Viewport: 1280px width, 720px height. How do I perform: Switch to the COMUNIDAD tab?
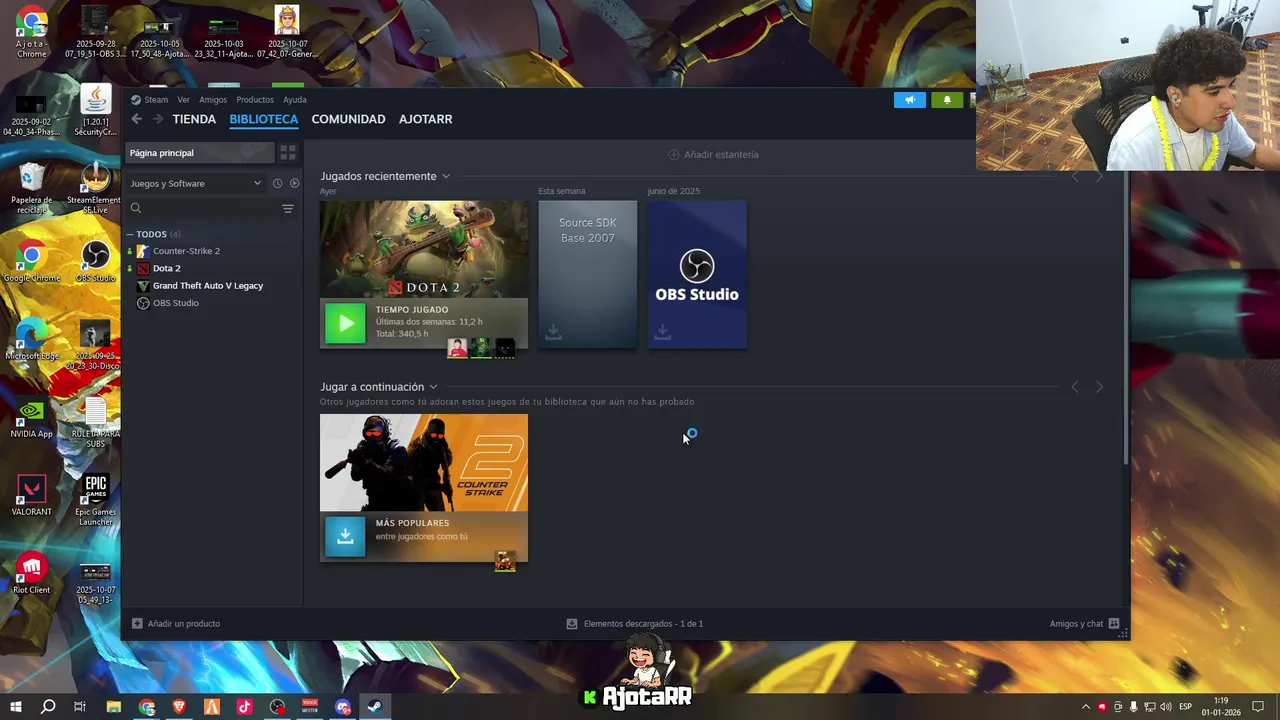pos(348,119)
